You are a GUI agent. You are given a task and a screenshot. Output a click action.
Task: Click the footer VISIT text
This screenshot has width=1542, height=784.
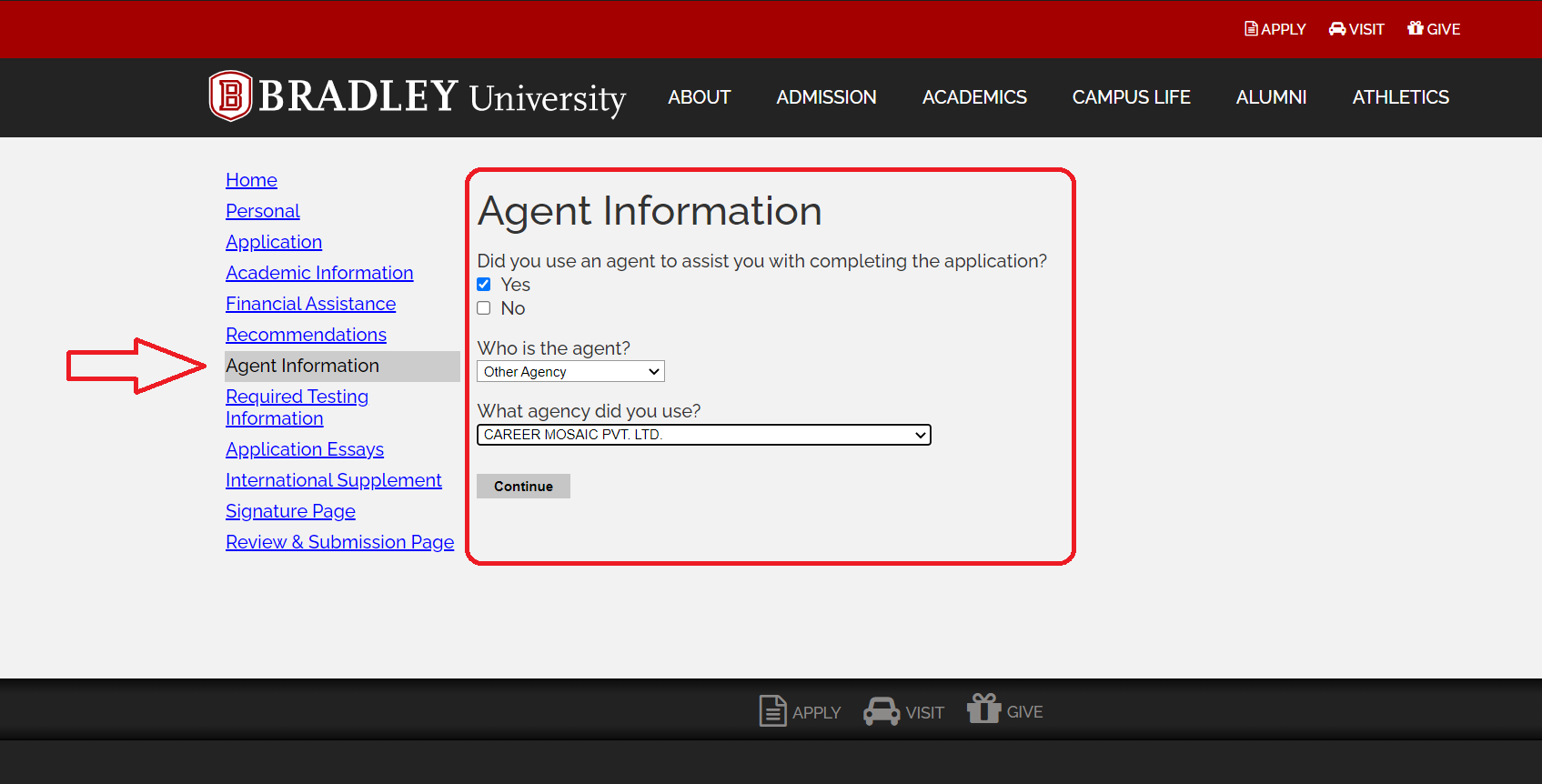(x=924, y=713)
